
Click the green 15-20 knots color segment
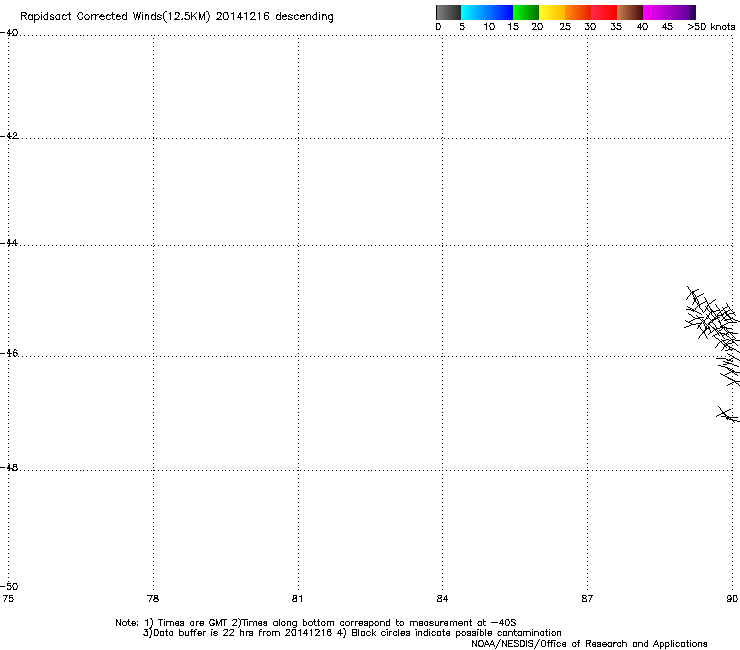coord(526,12)
